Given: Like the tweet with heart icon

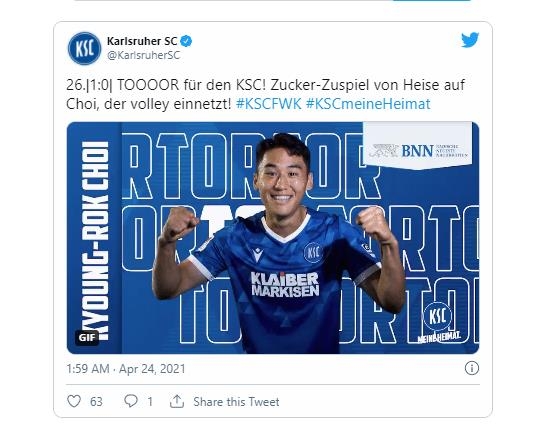Looking at the screenshot, I should click(x=74, y=401).
